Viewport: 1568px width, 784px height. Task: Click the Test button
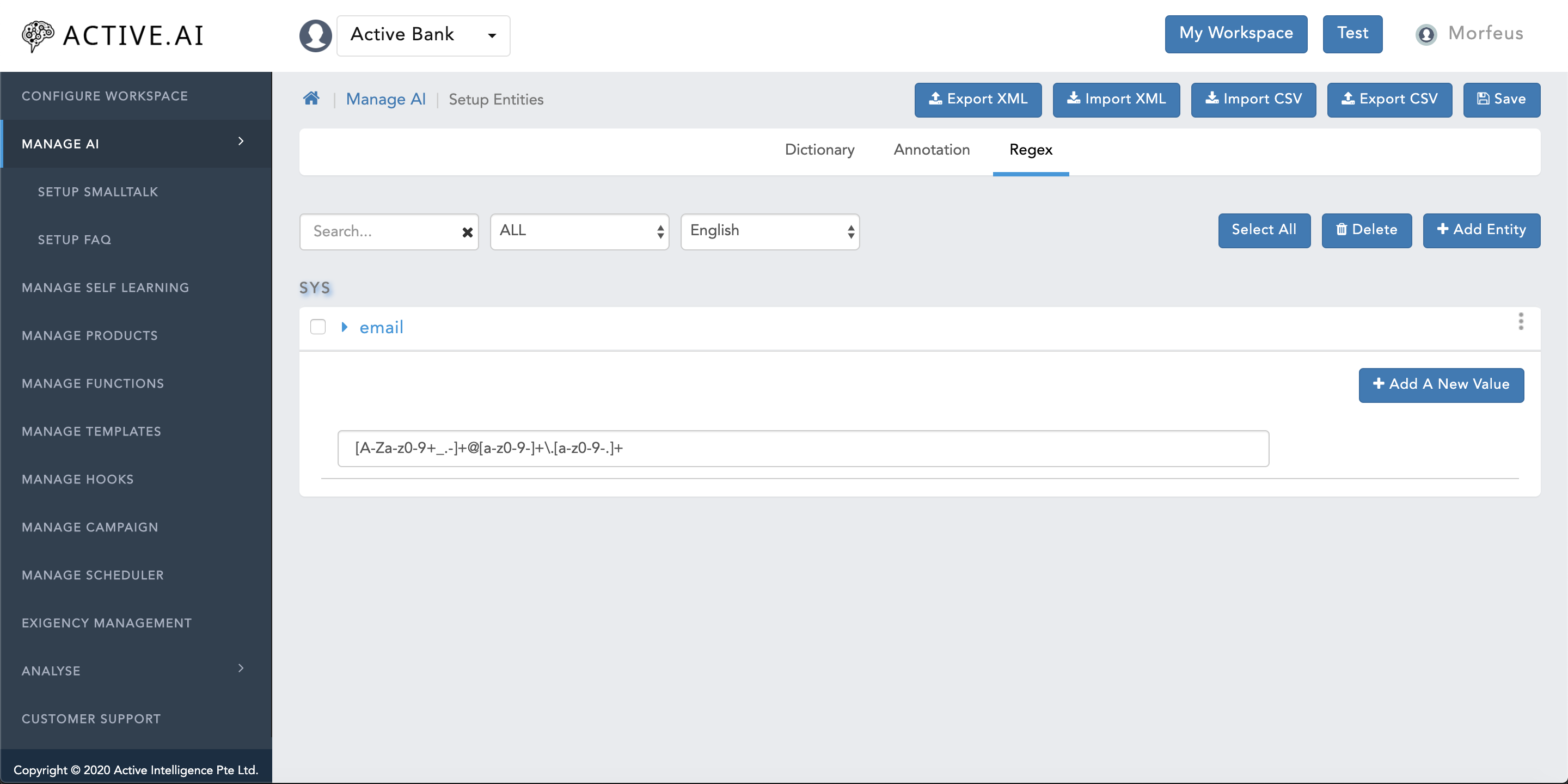pyautogui.click(x=1352, y=33)
